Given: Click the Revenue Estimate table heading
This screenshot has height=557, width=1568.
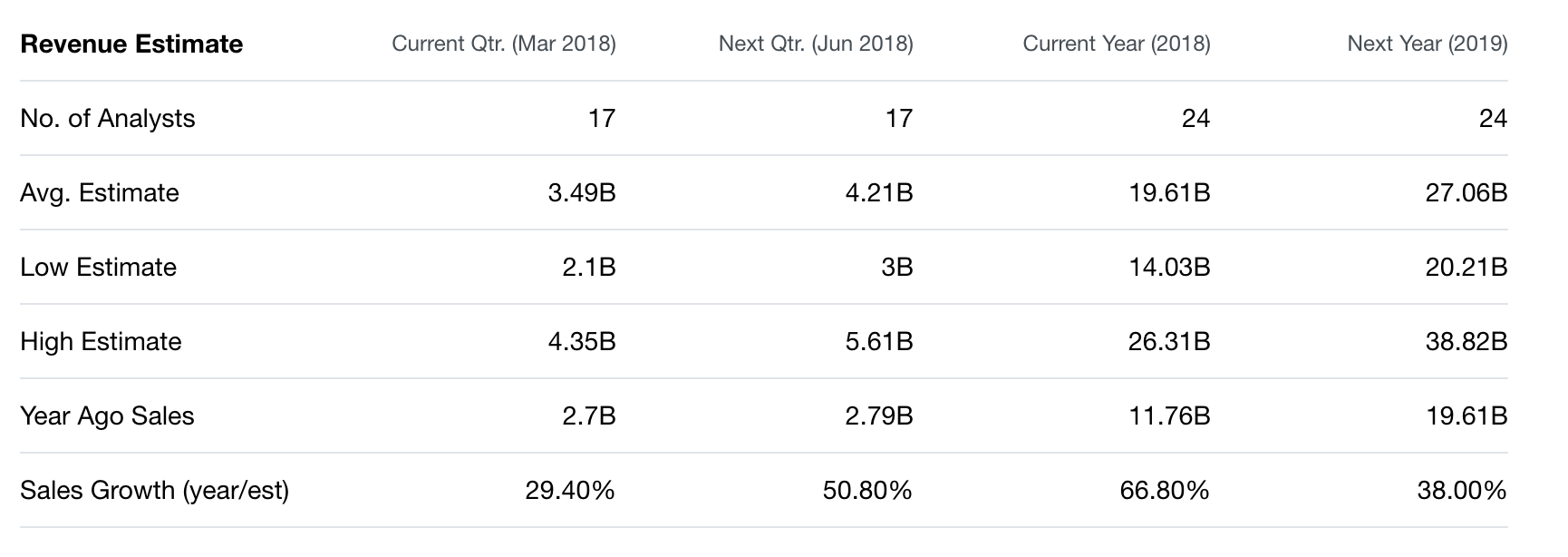Looking at the screenshot, I should [x=131, y=44].
